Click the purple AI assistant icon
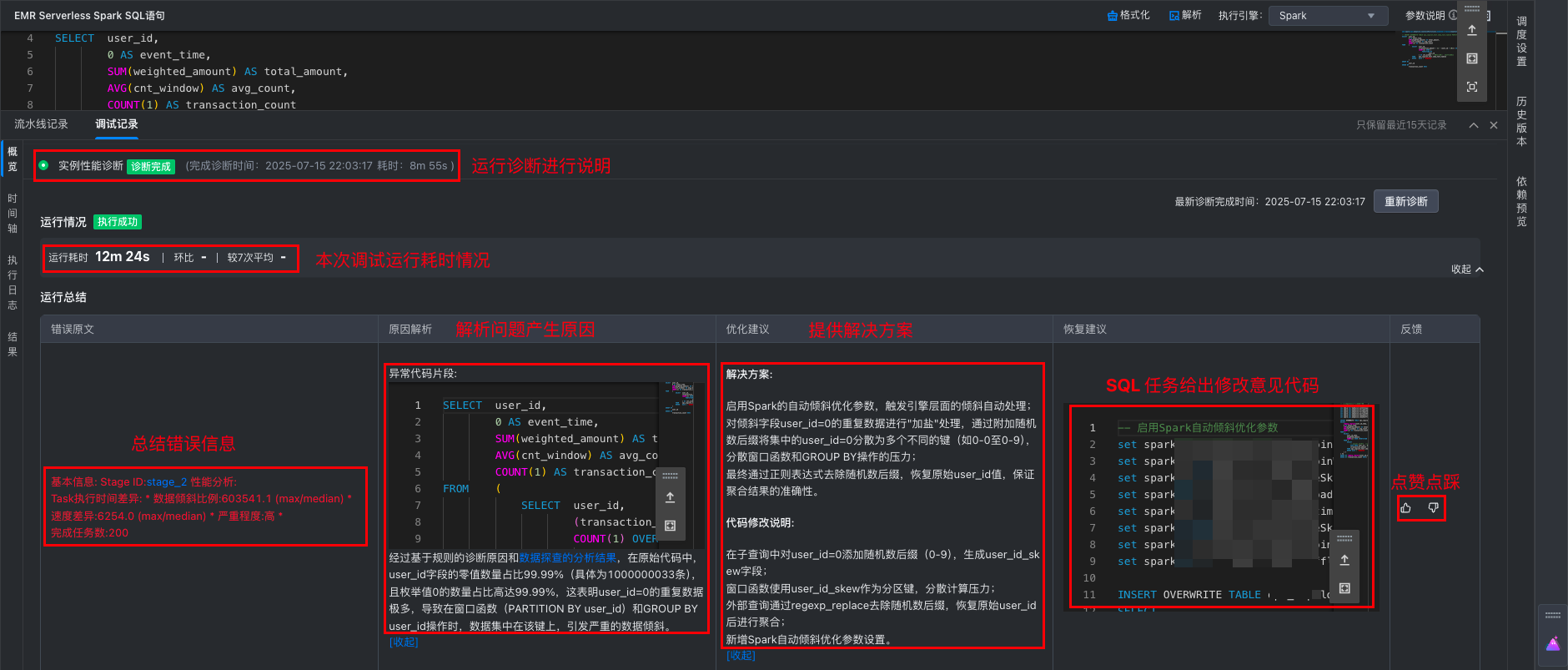The height and width of the screenshot is (670, 1568). pos(1552,644)
